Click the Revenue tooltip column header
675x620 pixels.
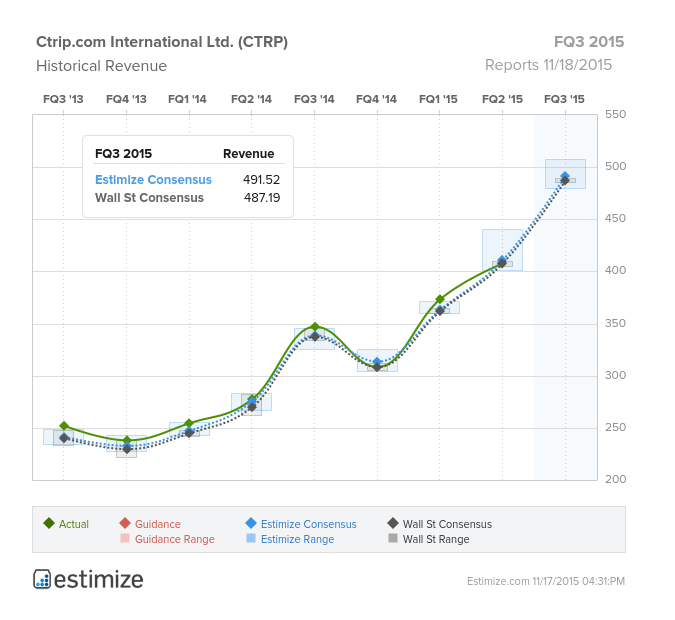(x=248, y=154)
